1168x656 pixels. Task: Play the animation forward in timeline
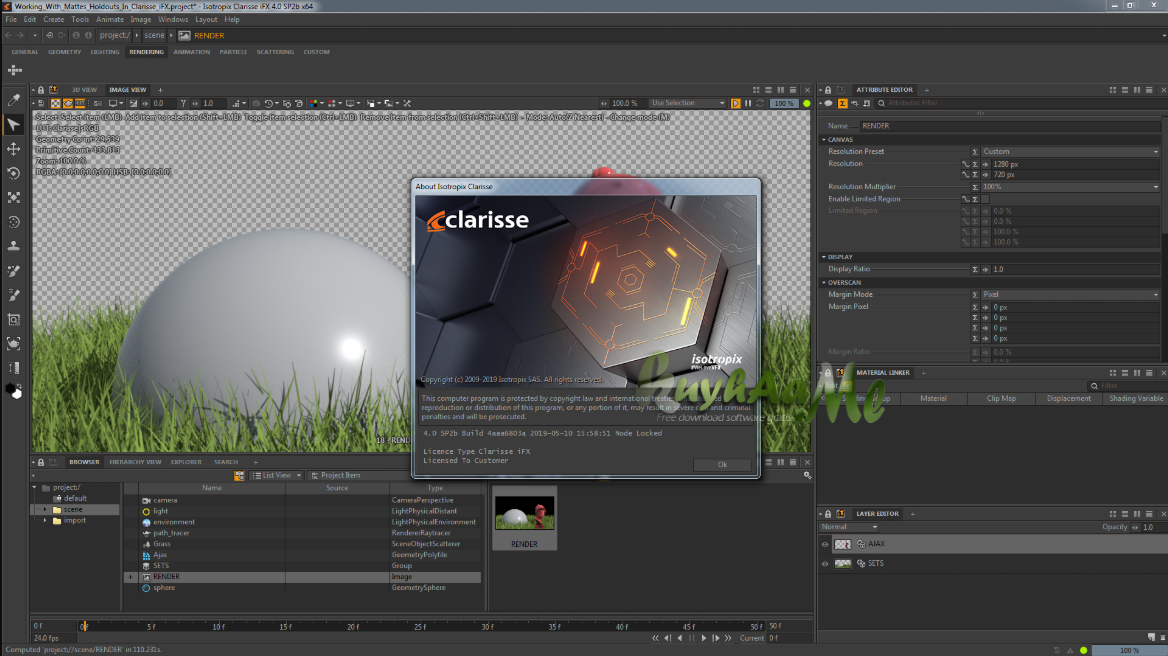click(x=704, y=638)
